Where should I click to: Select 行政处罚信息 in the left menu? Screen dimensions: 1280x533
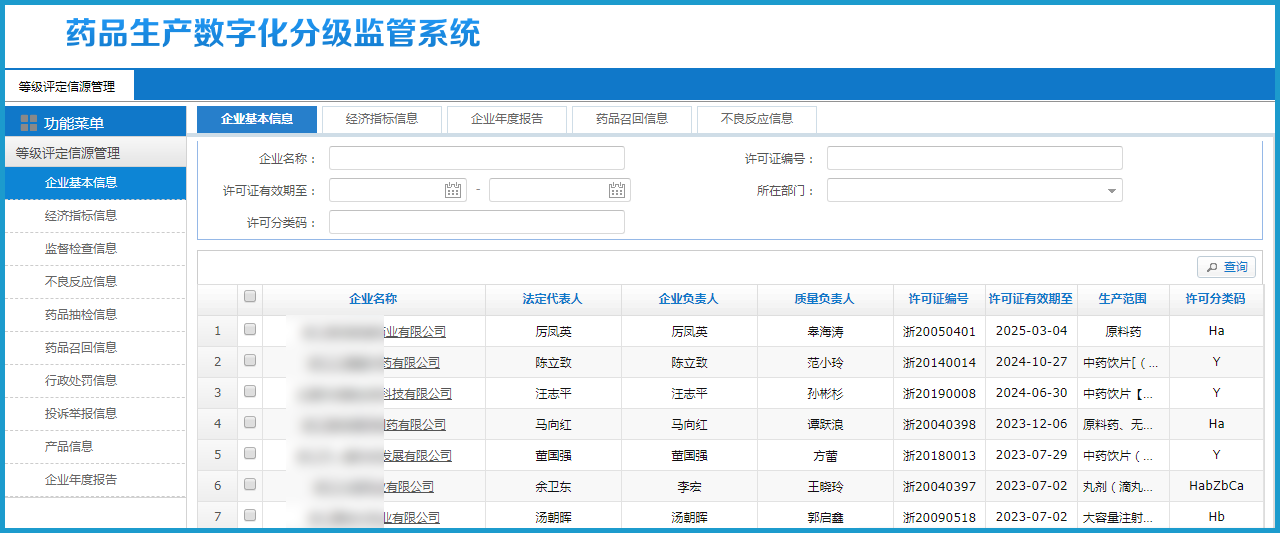point(81,380)
